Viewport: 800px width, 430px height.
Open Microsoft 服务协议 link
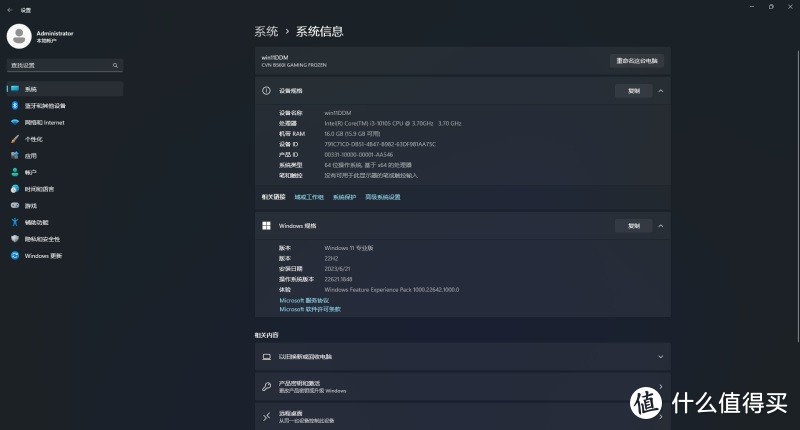click(x=304, y=300)
